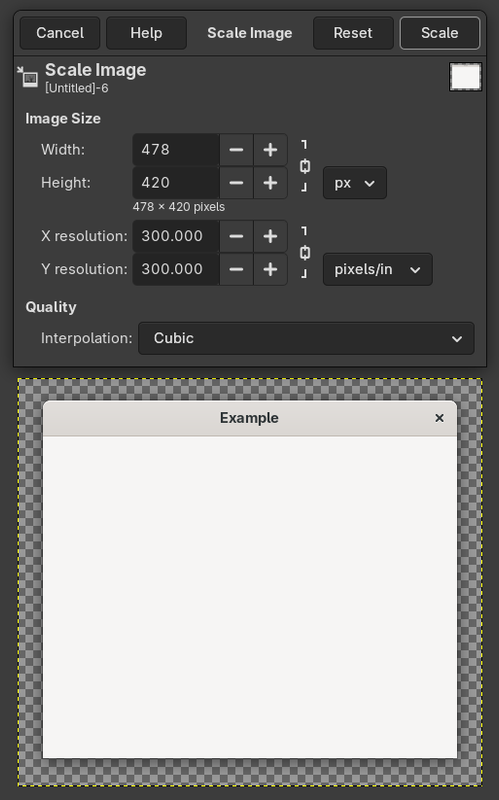Close the Example window
This screenshot has height=800, width=499.
[439, 418]
